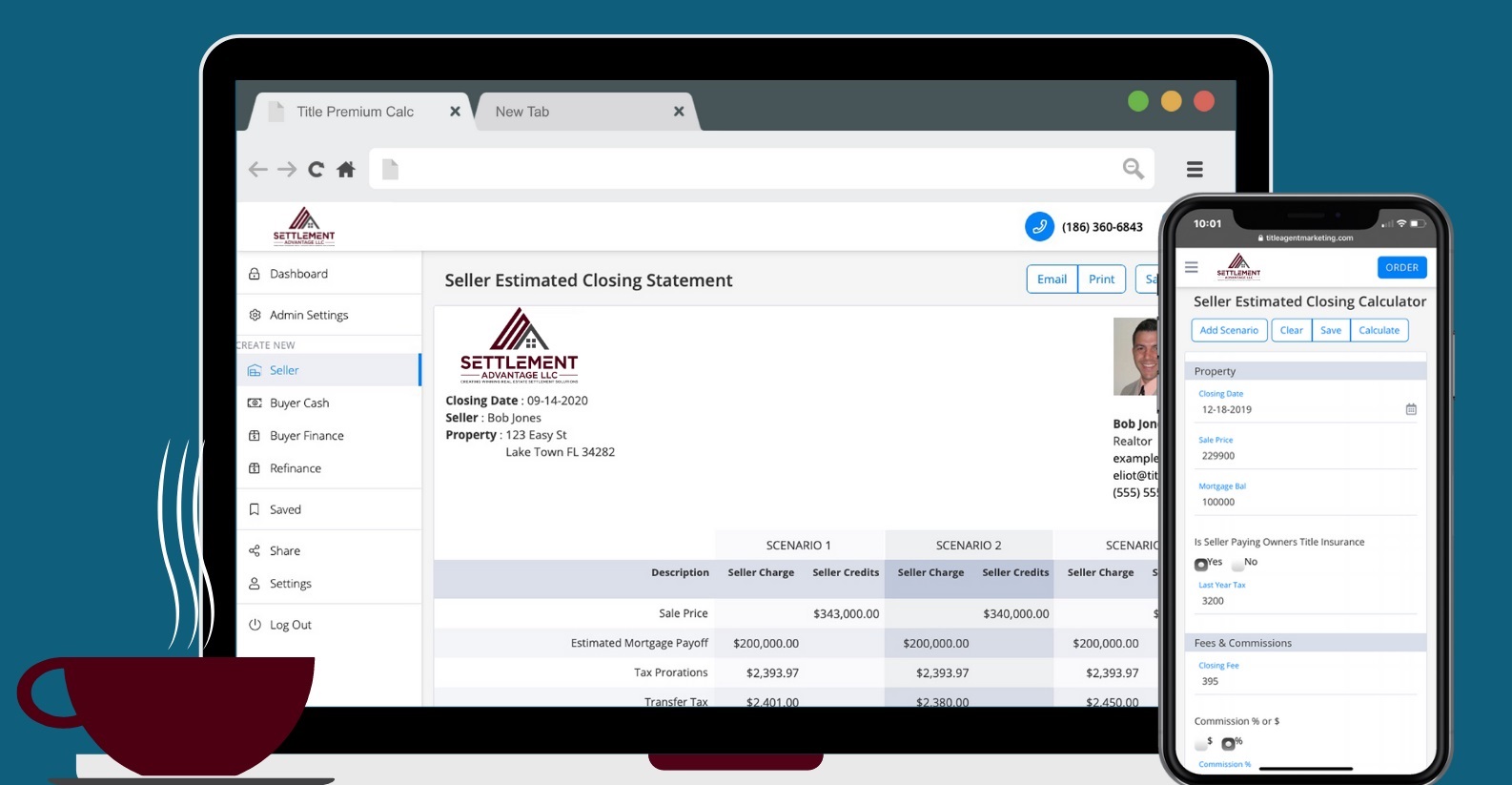Tap the ORDER button on phone

(x=1401, y=268)
